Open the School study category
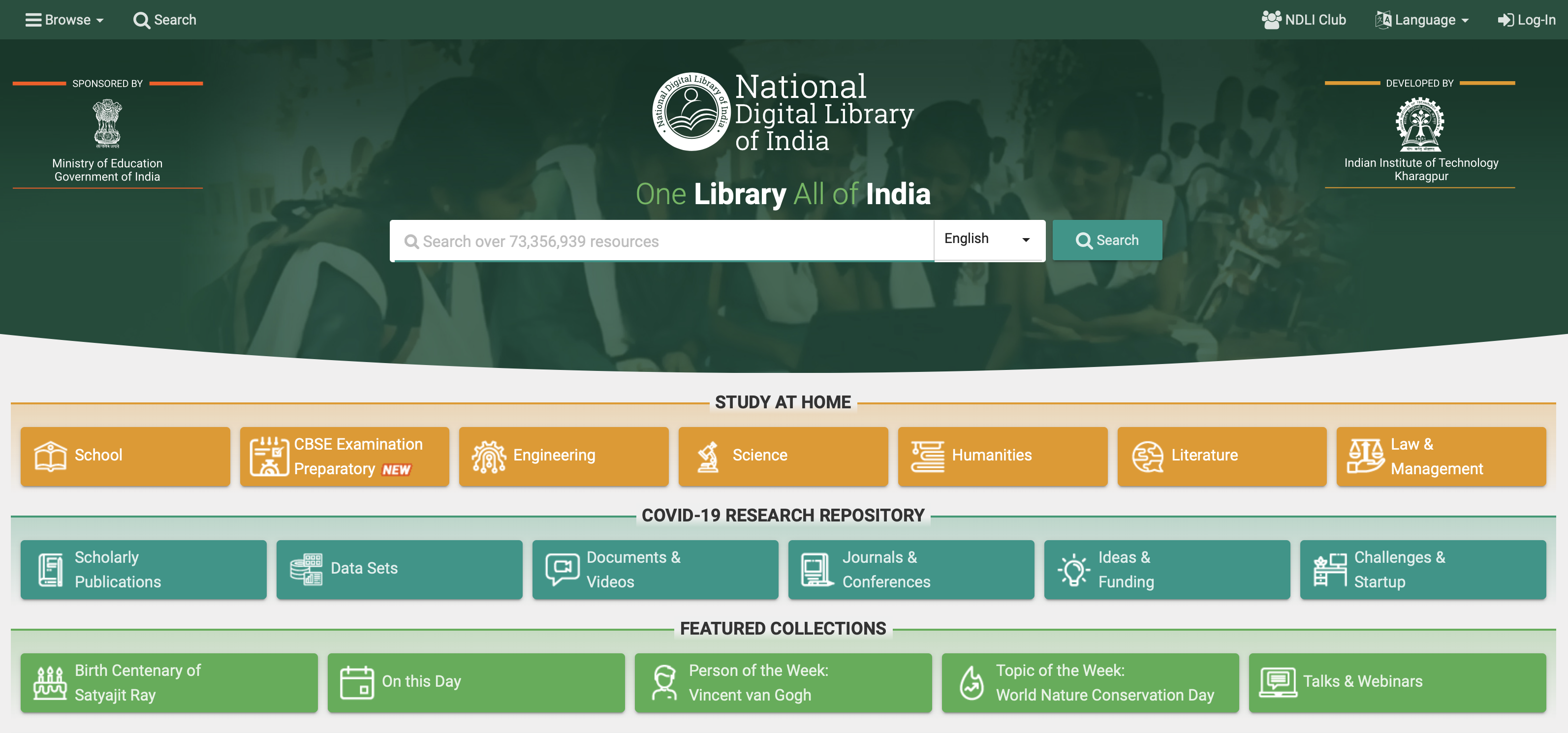The image size is (1568, 733). [125, 456]
